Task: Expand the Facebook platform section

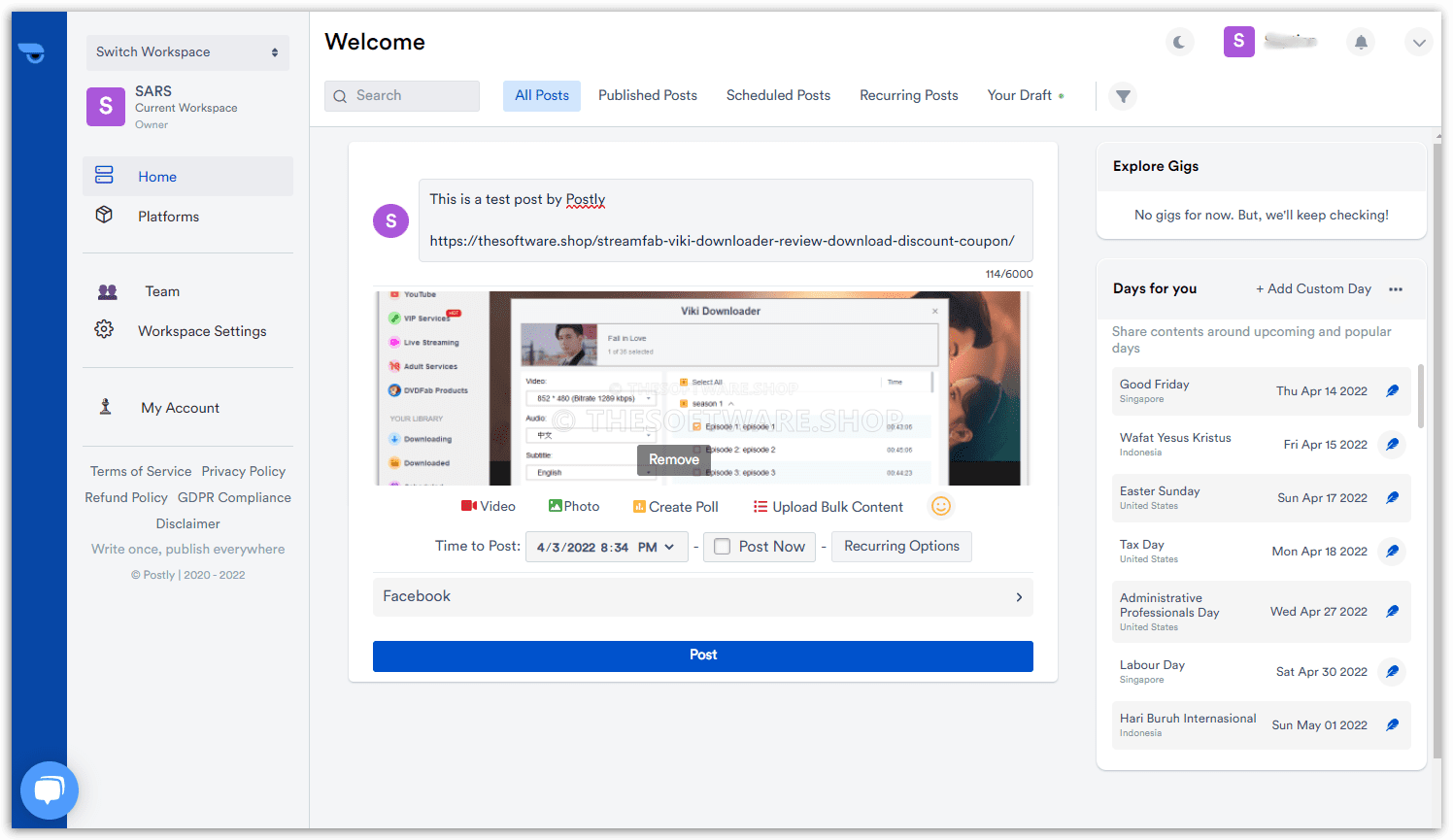Action: 703,596
